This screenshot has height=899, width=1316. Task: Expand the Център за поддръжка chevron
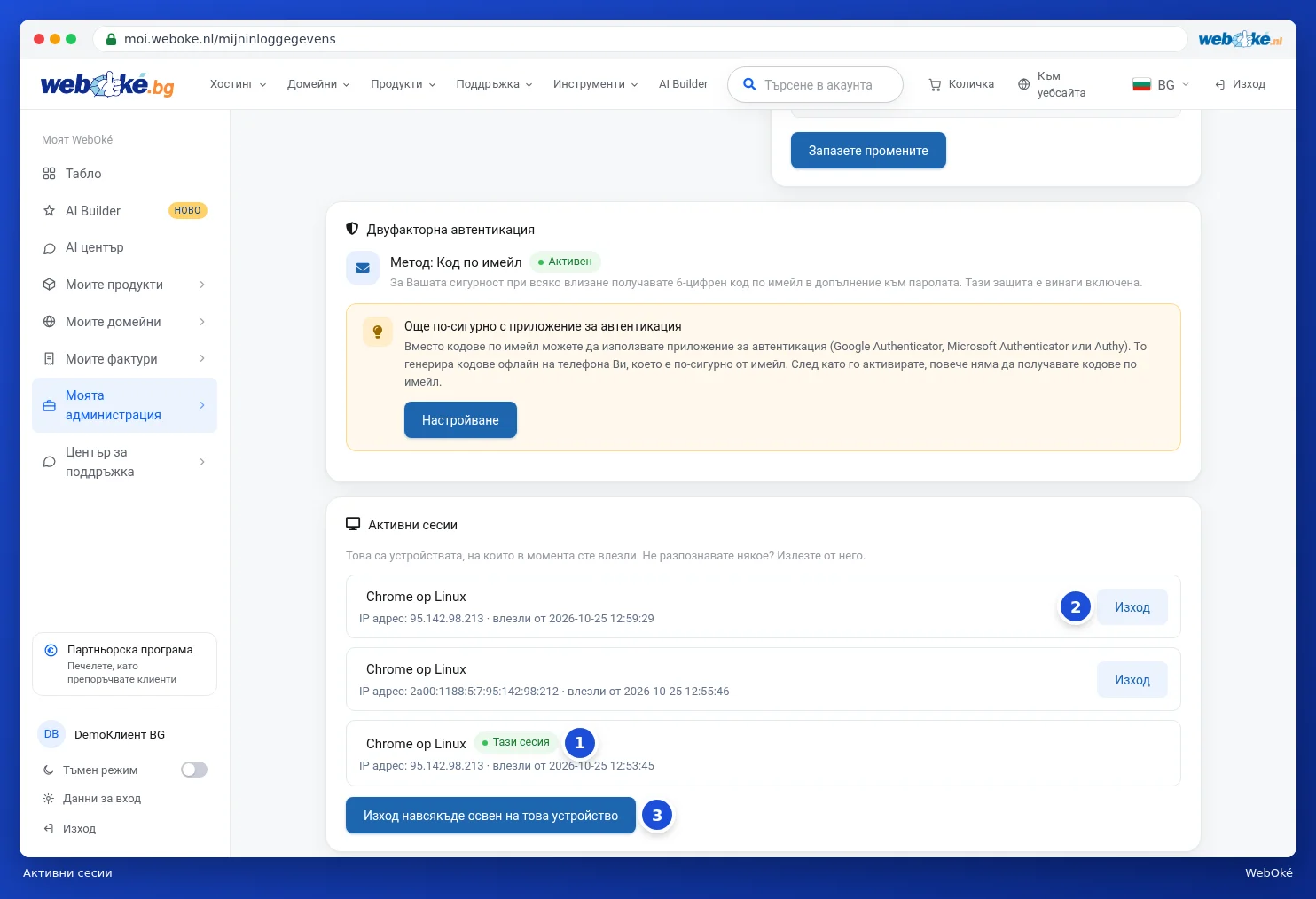click(x=202, y=462)
